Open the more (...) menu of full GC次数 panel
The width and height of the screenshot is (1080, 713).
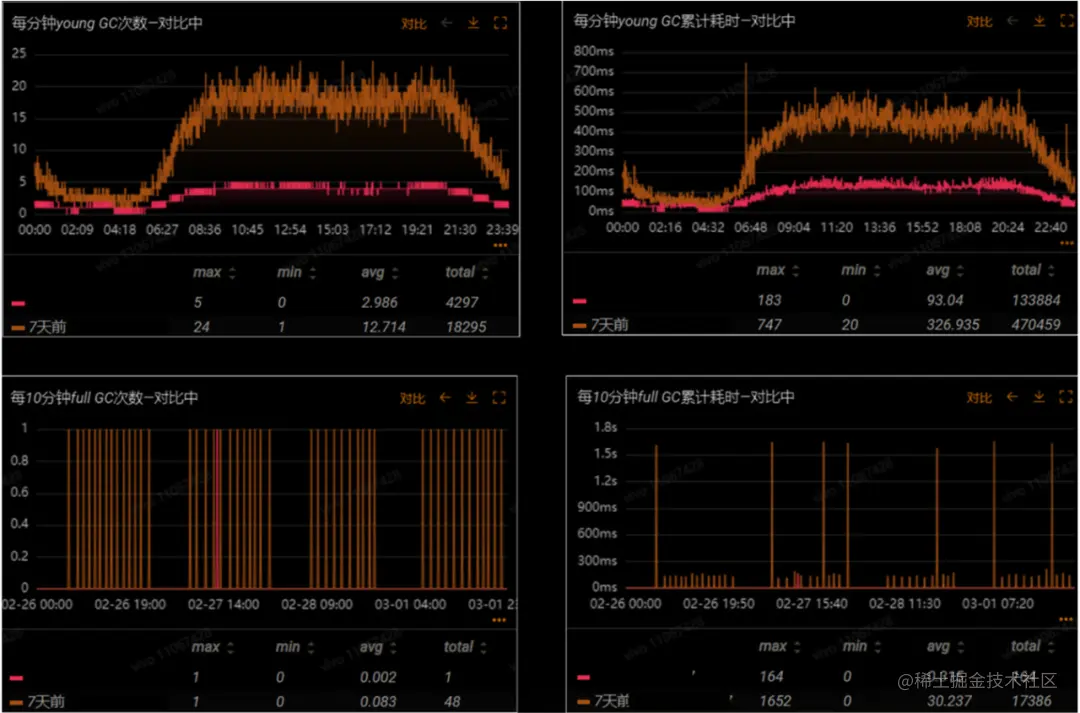[499, 620]
